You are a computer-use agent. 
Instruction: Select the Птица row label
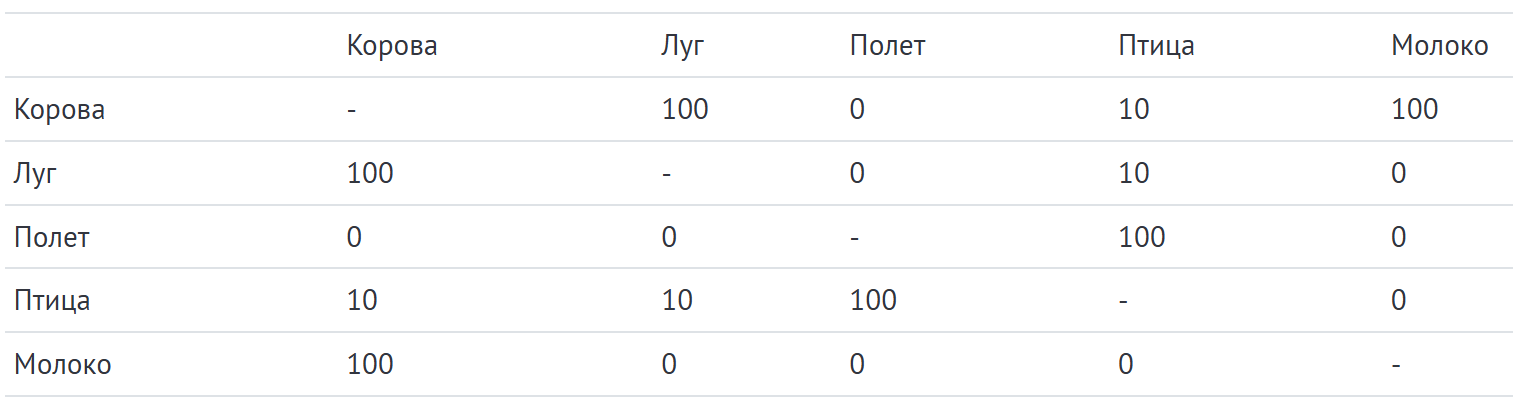tap(52, 301)
